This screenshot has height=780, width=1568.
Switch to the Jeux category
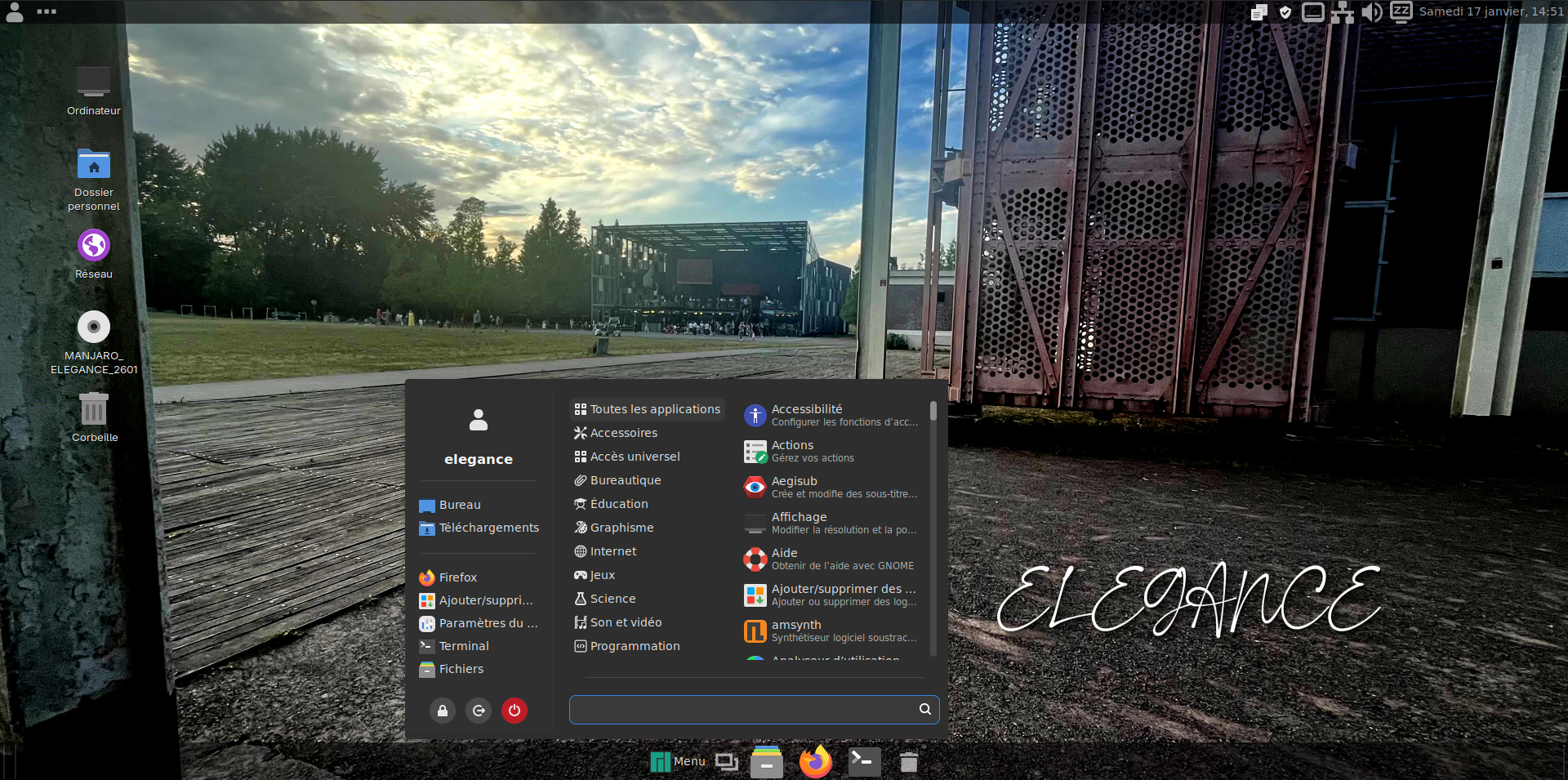pos(602,574)
